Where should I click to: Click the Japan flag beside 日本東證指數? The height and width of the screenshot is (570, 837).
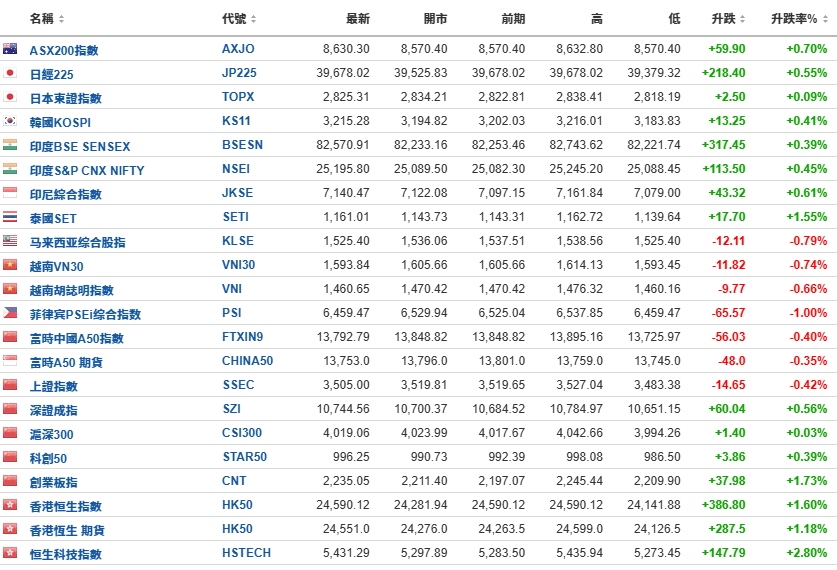(x=10, y=97)
